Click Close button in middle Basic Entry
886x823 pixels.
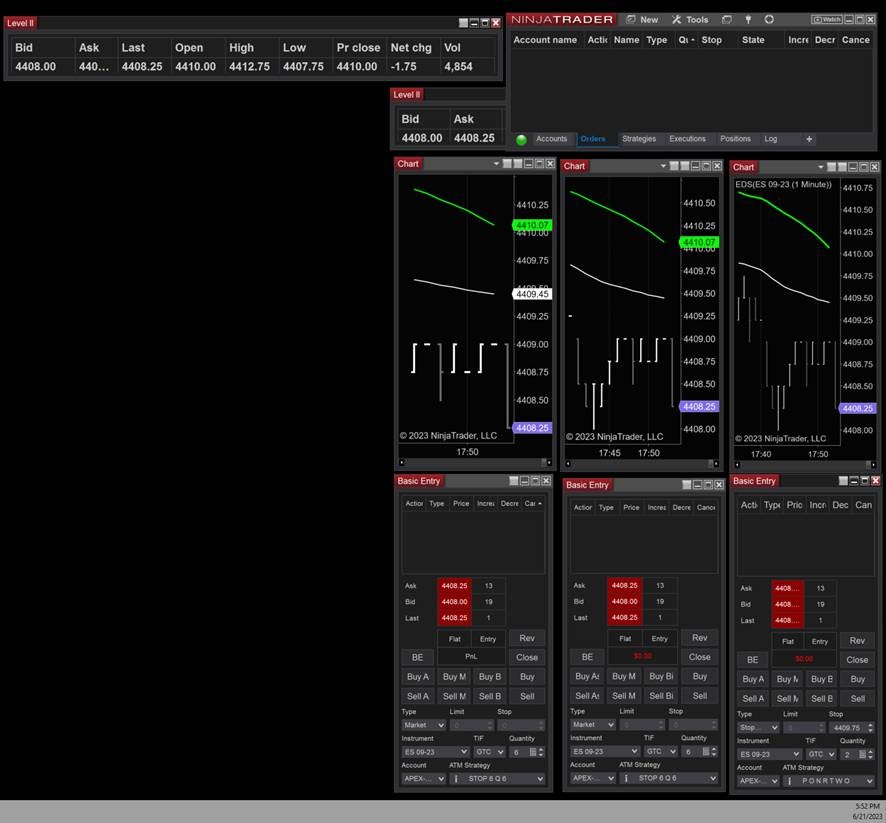700,657
